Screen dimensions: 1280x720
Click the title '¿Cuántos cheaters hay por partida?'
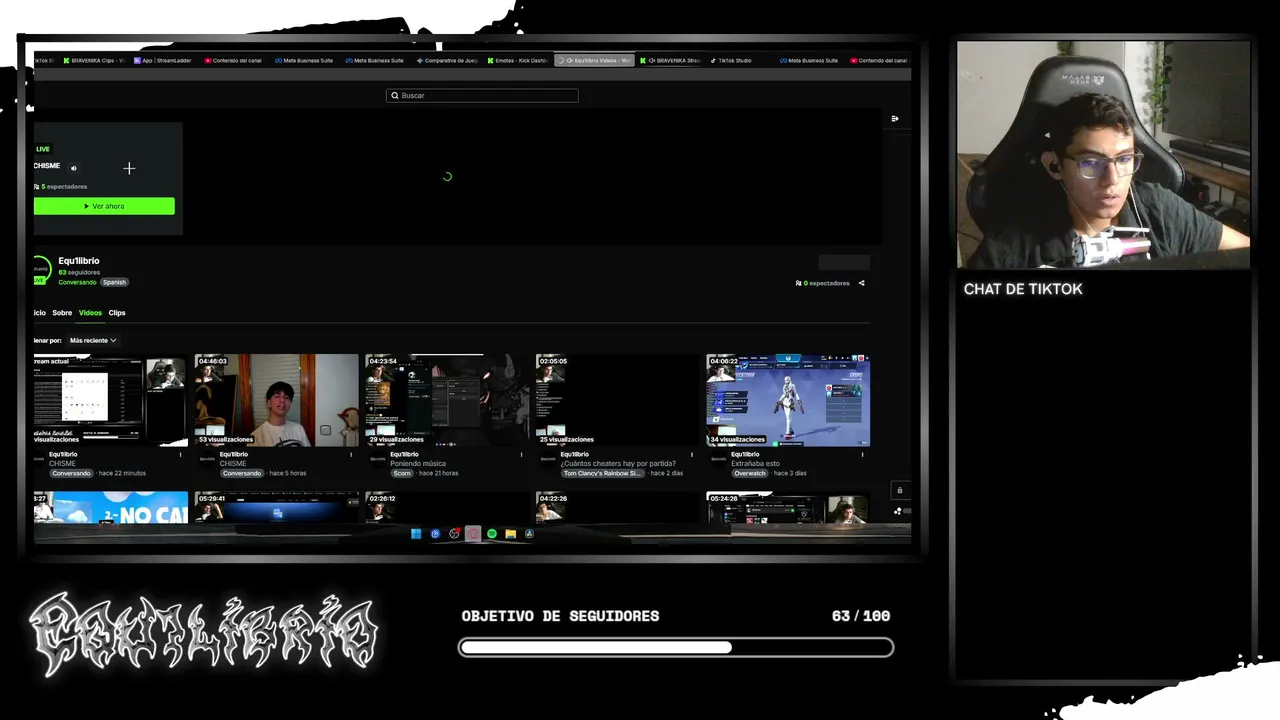(x=618, y=464)
